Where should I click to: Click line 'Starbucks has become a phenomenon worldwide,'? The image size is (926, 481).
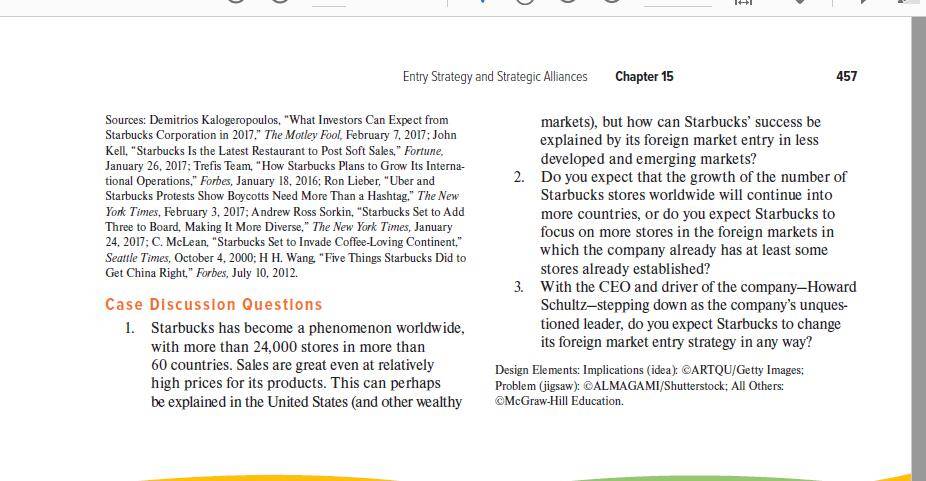click(x=308, y=328)
